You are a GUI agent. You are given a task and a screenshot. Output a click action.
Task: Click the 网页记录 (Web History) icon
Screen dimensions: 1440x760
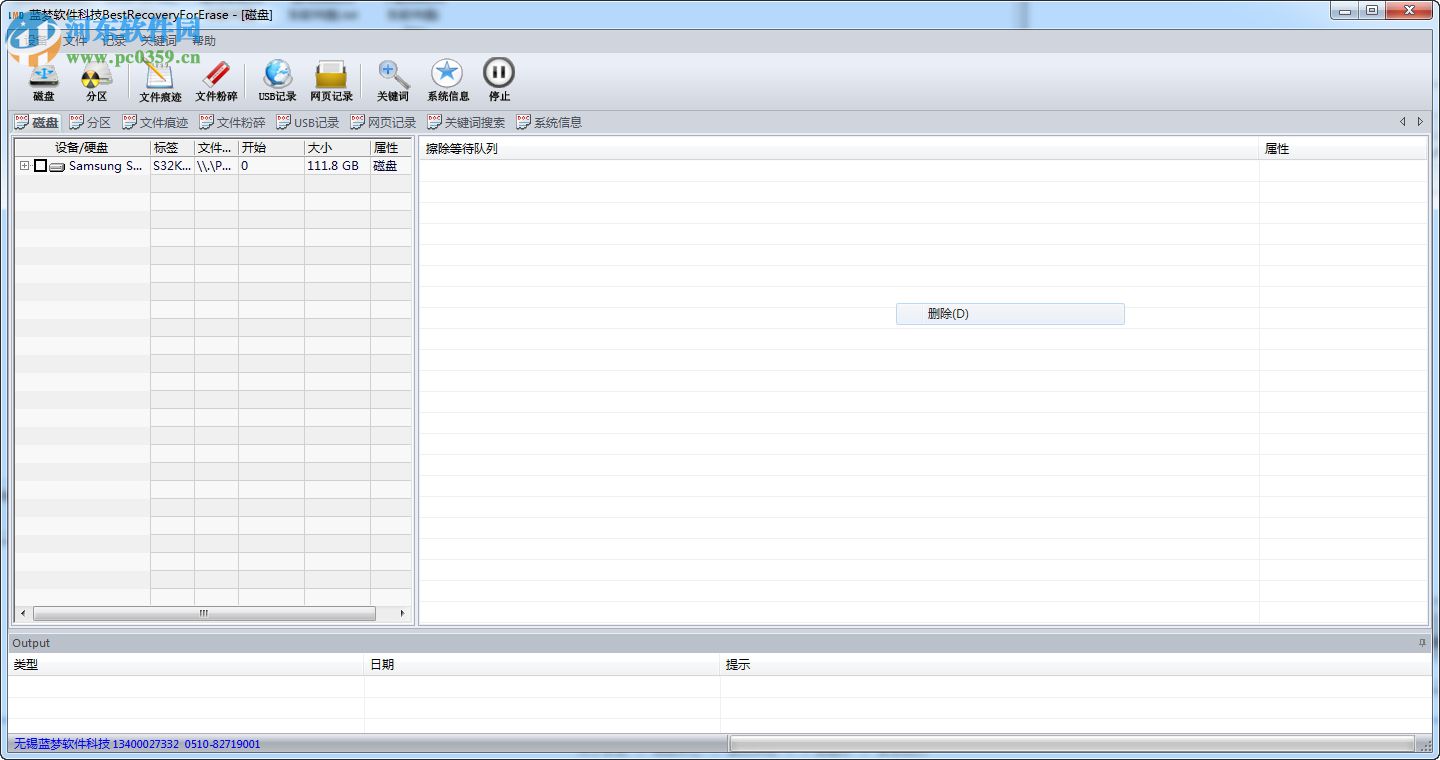tap(332, 78)
